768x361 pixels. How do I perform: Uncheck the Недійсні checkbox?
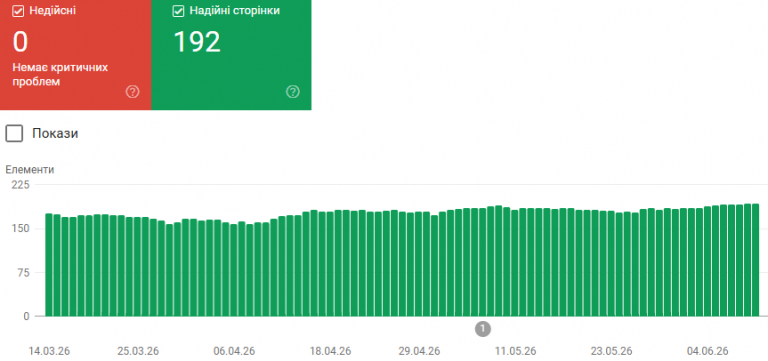coord(18,11)
